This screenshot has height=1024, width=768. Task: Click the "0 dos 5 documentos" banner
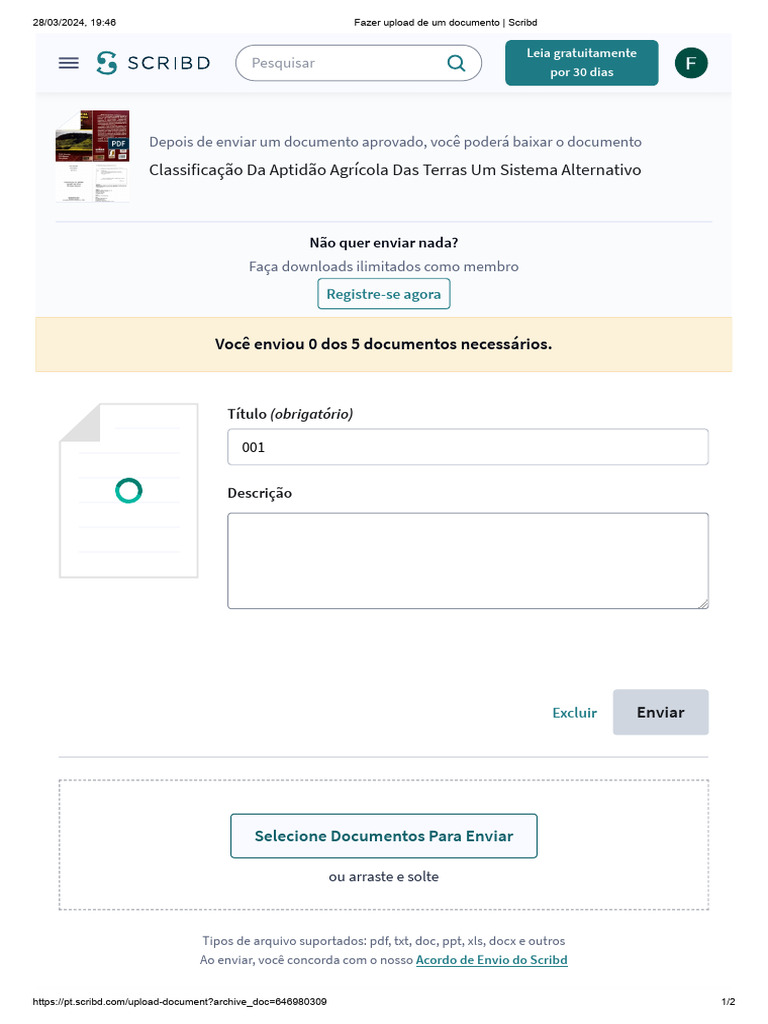point(383,344)
